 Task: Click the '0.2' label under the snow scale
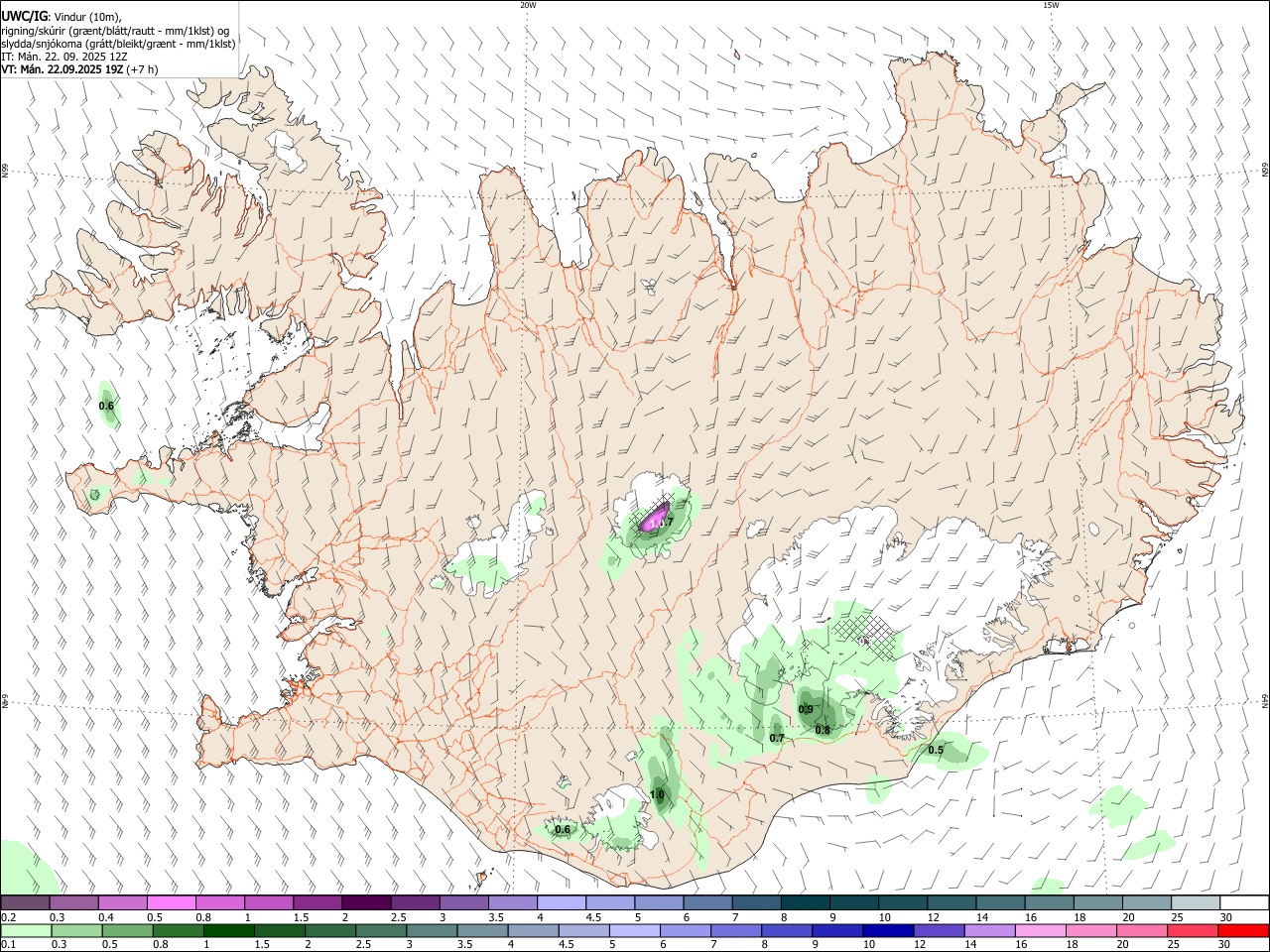pos(8,917)
